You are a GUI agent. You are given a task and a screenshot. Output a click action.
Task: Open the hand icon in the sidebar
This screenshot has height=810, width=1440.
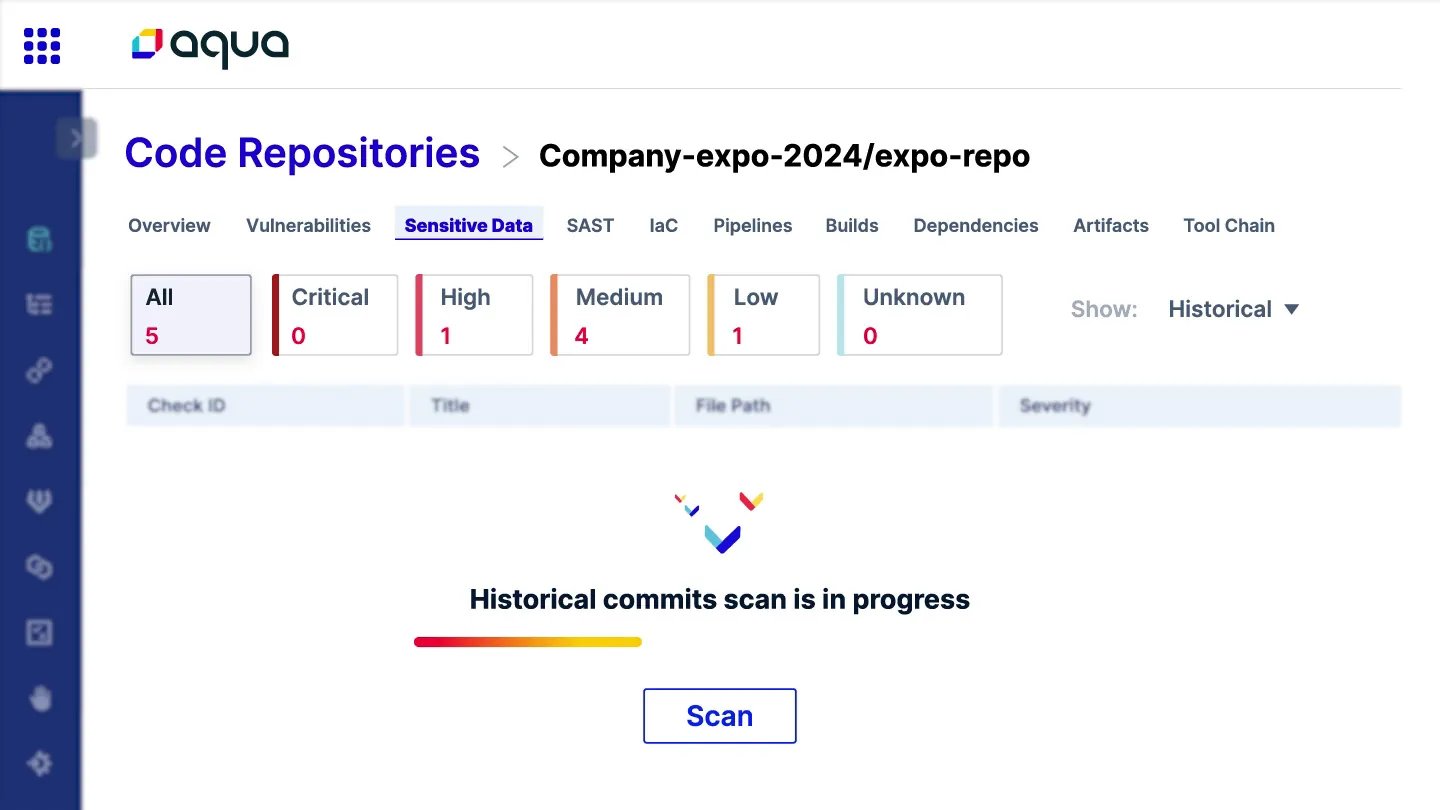39,698
